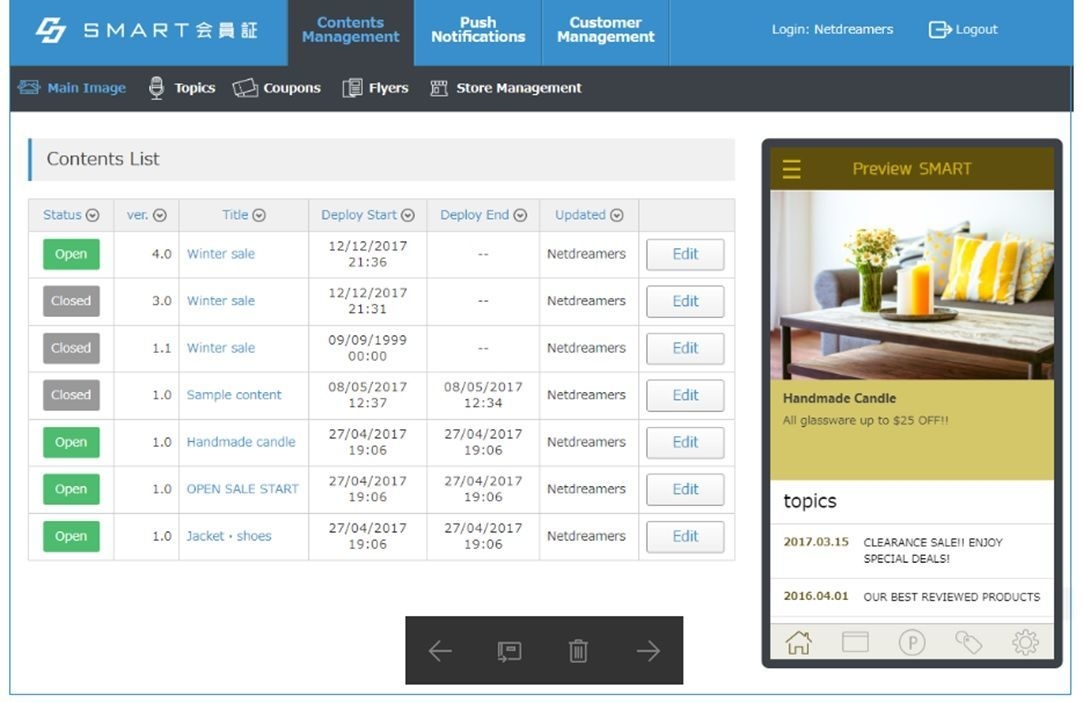Switch to Push Notifications tab
Viewport: 1083px width, 702px height.
[478, 30]
